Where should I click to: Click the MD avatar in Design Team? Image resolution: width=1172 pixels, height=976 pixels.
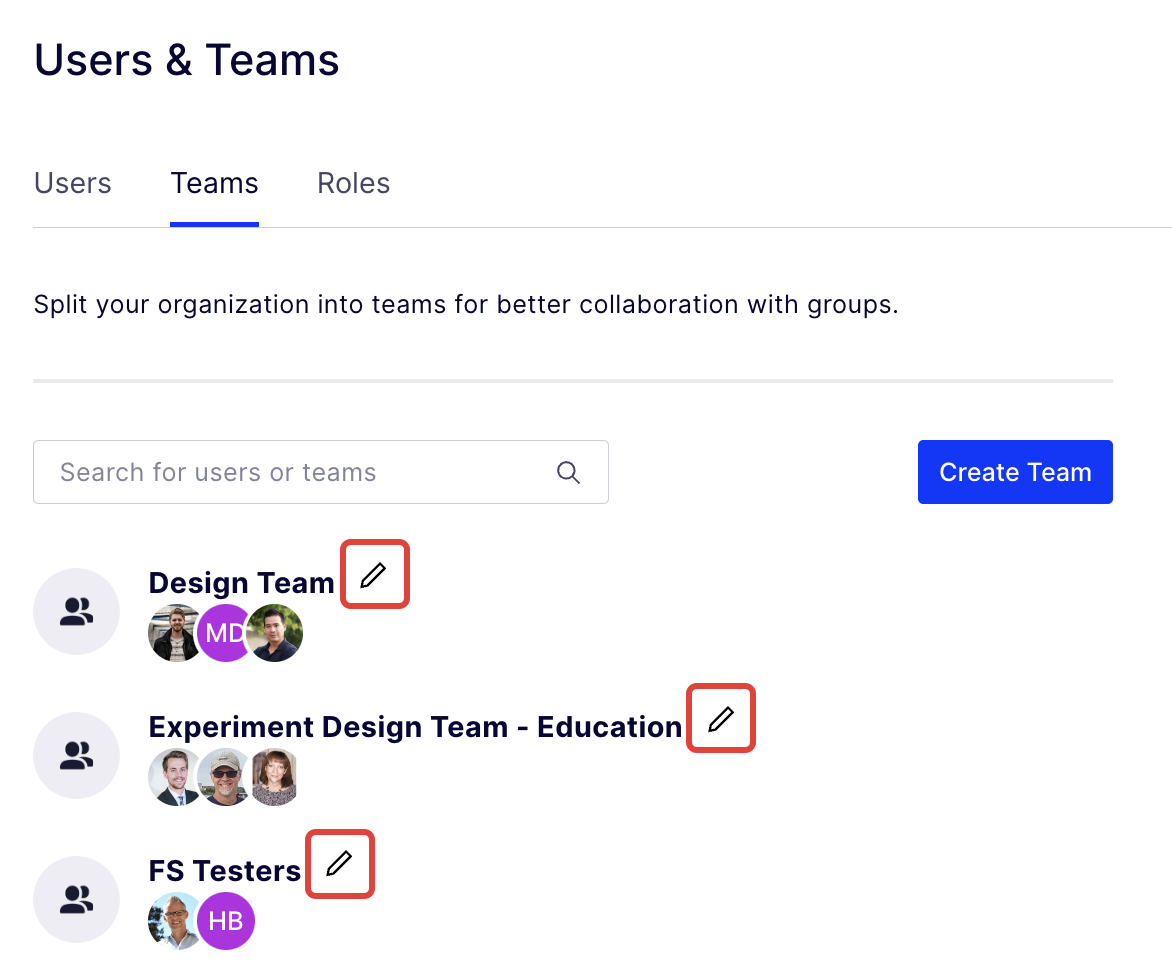224,633
